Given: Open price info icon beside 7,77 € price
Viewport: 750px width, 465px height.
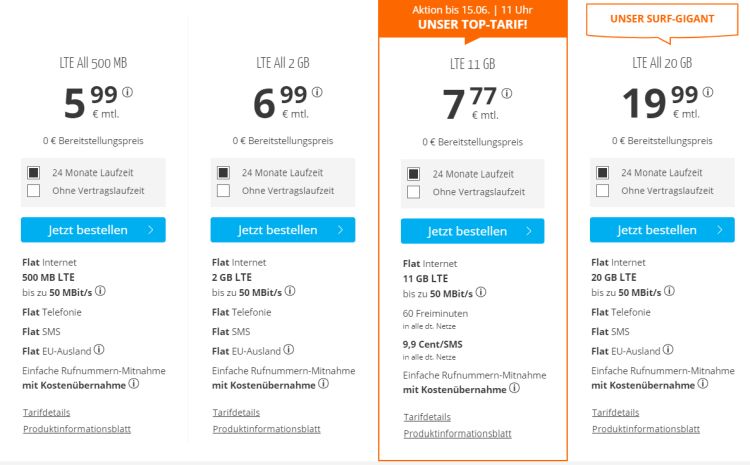Looking at the screenshot, I should click(x=507, y=93).
